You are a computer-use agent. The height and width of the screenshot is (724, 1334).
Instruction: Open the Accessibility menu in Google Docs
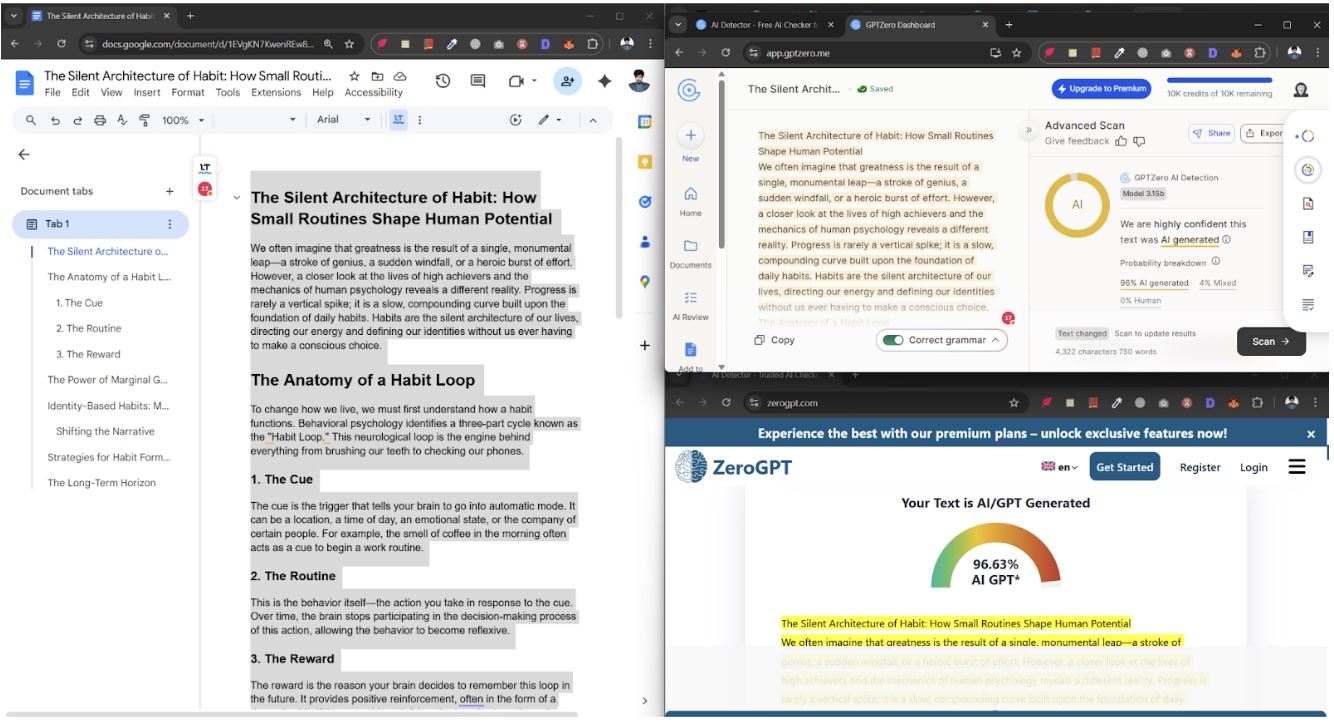click(x=373, y=92)
